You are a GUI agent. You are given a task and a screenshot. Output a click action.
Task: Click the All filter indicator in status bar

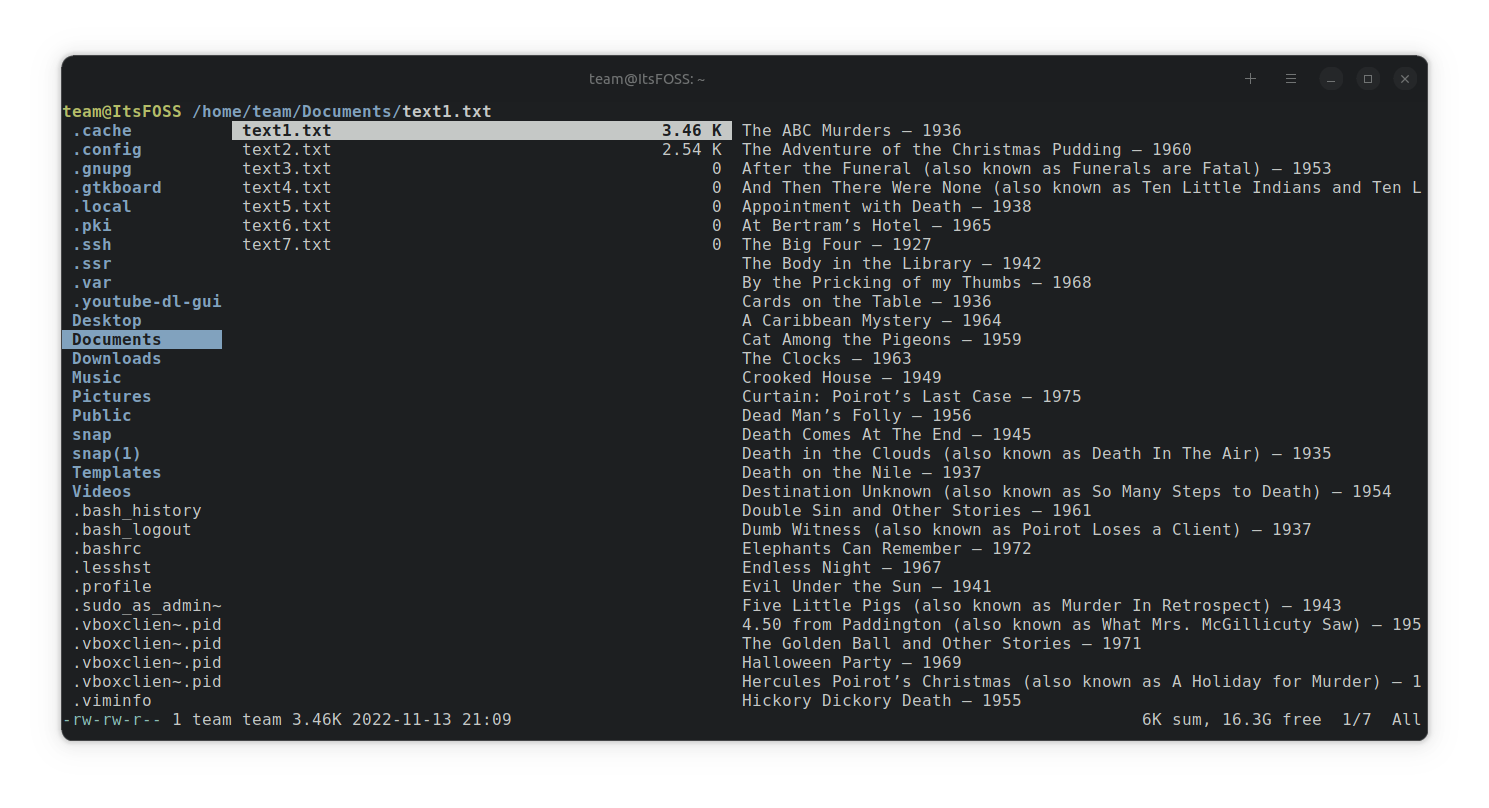coord(1406,719)
